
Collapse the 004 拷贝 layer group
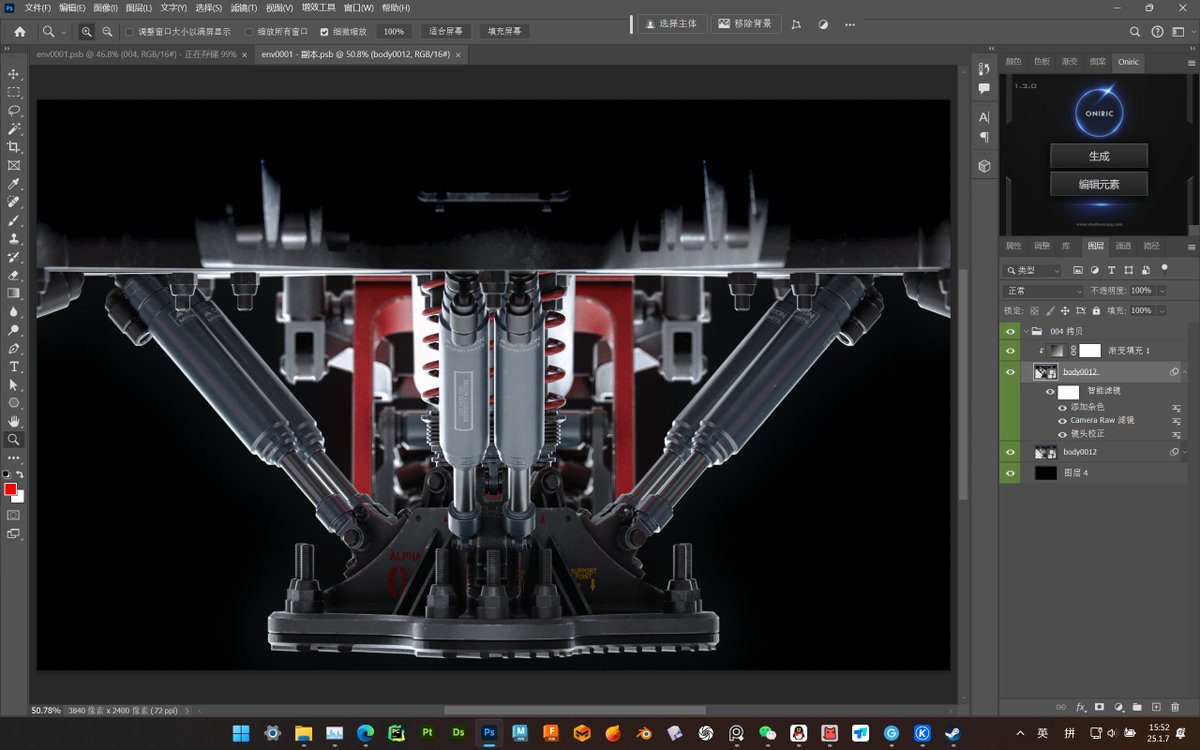tap(1026, 331)
